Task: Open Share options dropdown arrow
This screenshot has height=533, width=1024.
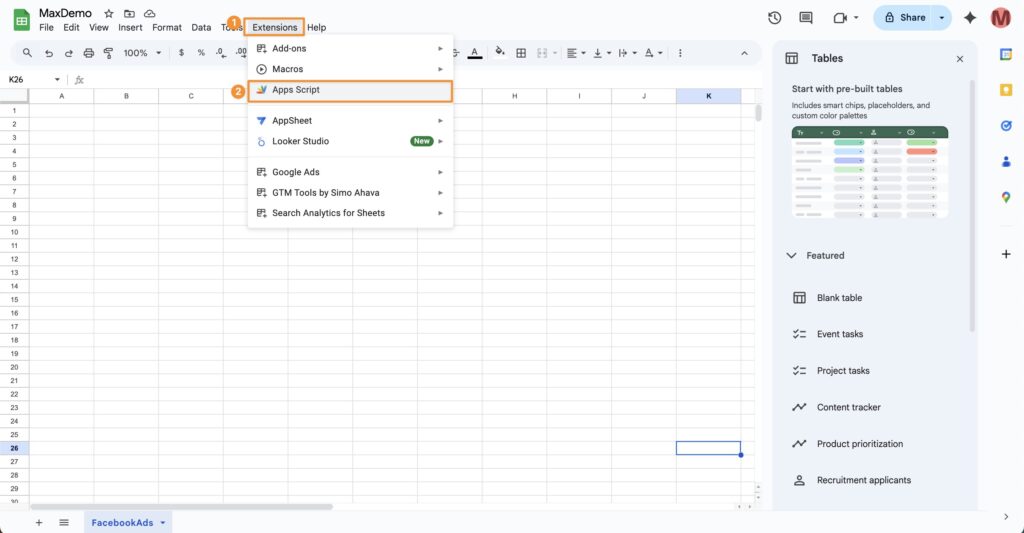Action: [941, 18]
